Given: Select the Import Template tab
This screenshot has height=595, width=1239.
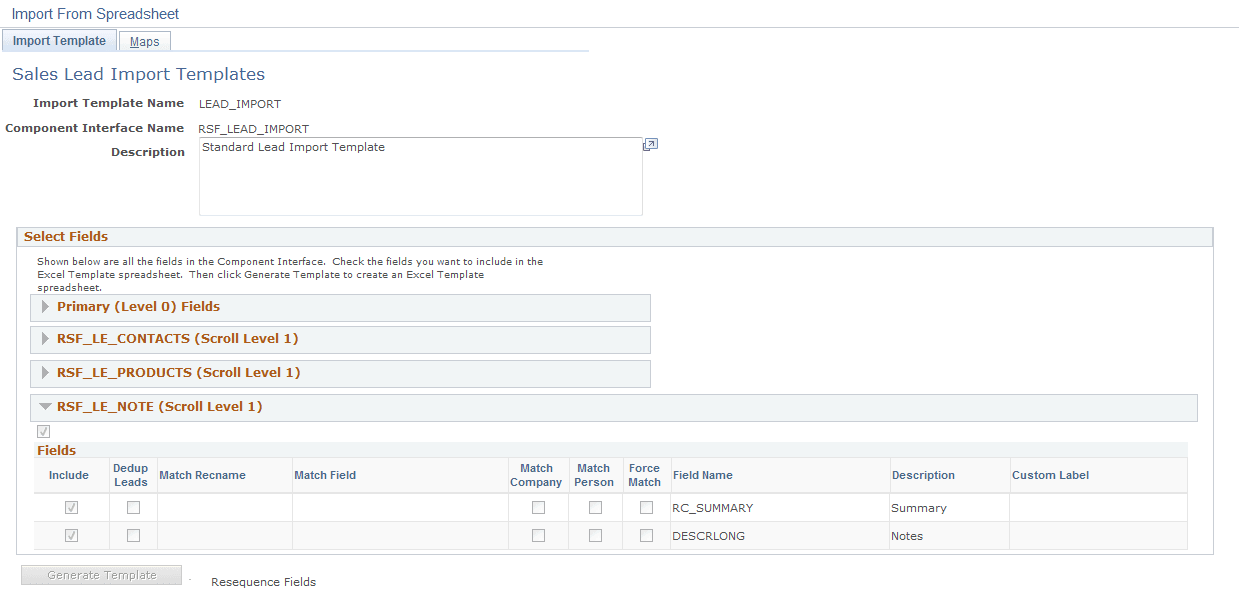Looking at the screenshot, I should 59,40.
